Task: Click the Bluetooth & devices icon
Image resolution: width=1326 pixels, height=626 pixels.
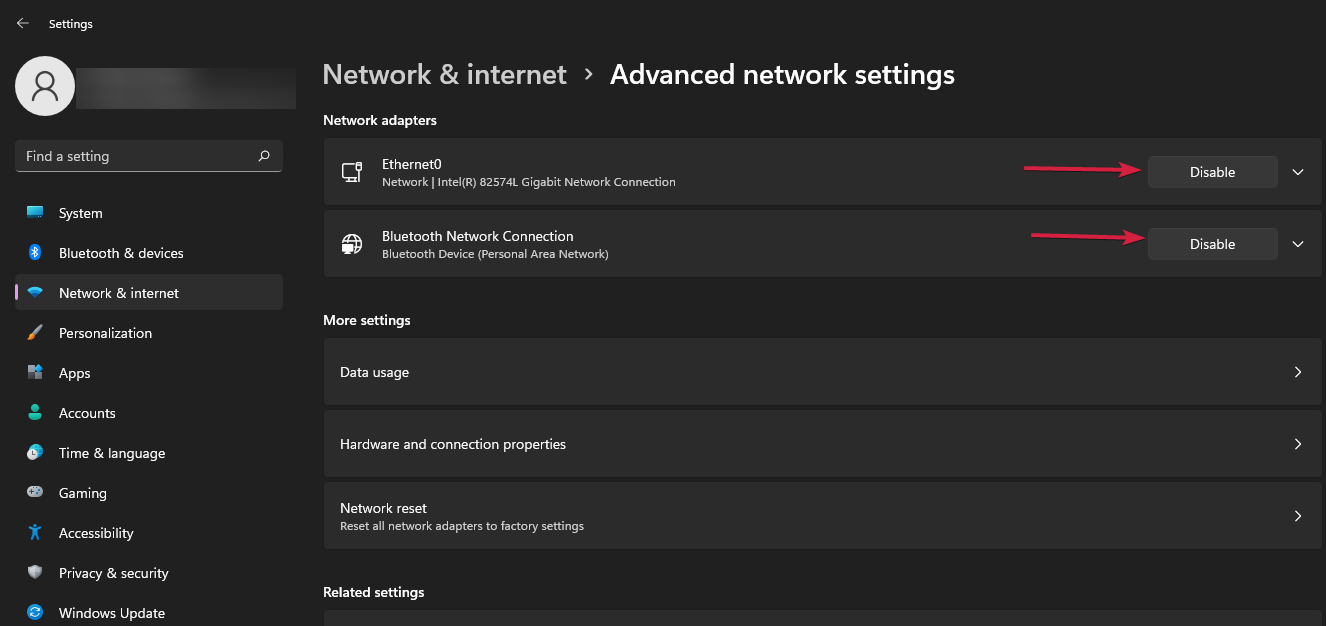Action: coord(35,253)
